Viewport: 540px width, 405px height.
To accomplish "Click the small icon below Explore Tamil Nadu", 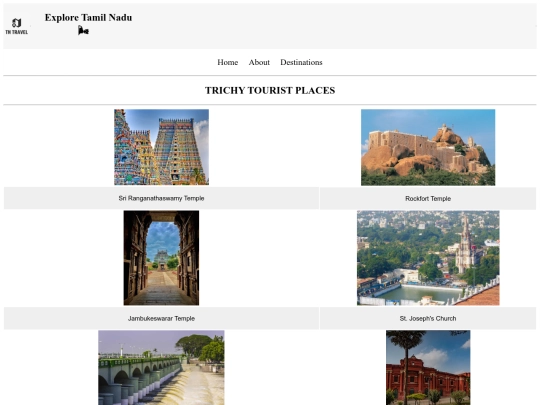I will click(83, 30).
